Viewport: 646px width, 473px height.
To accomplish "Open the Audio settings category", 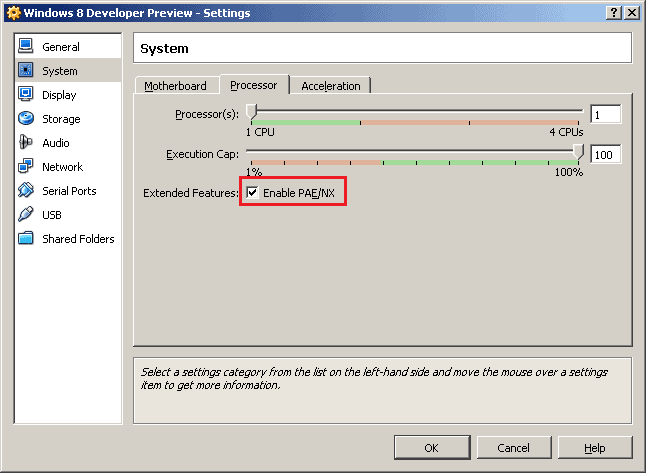I will [68, 143].
